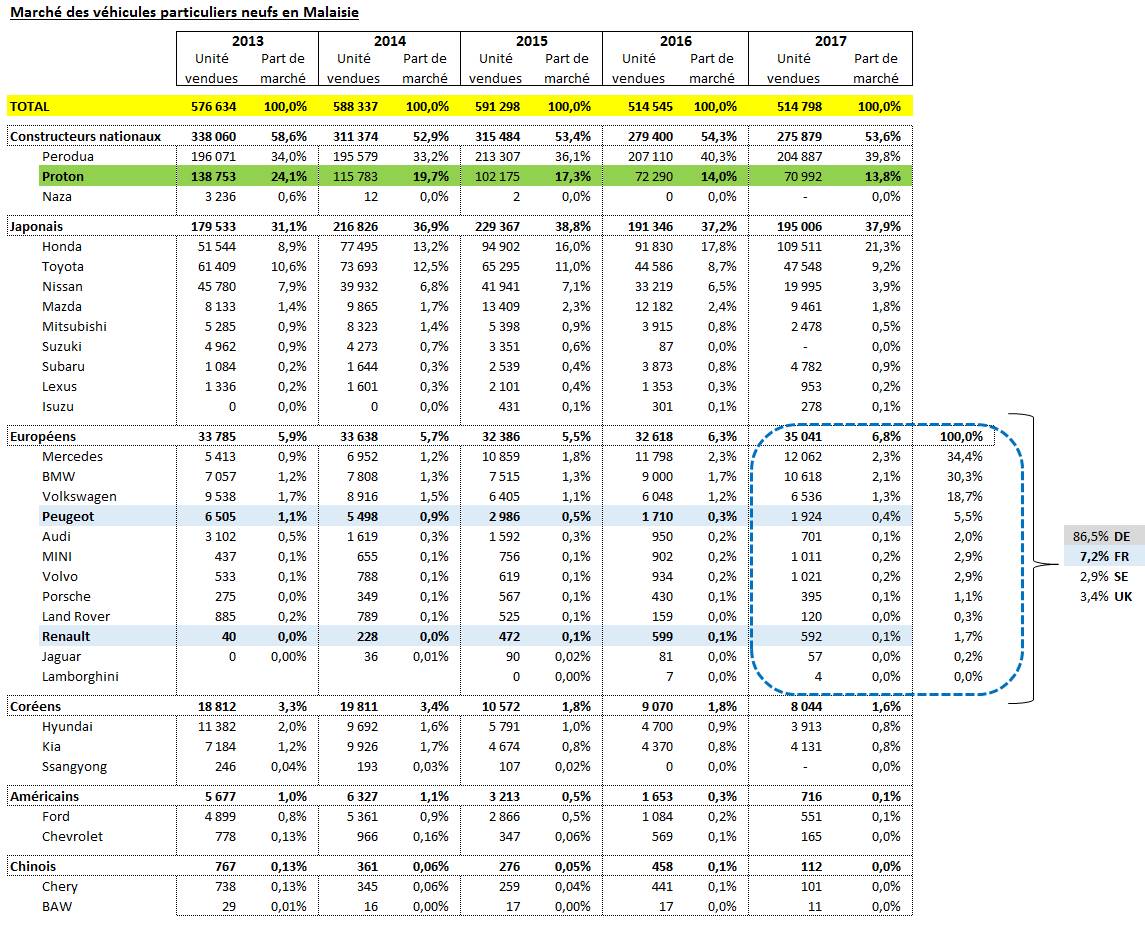Select Perodua 2016 share 40,3%
Image resolution: width=1145 pixels, height=926 pixels.
pos(719,156)
